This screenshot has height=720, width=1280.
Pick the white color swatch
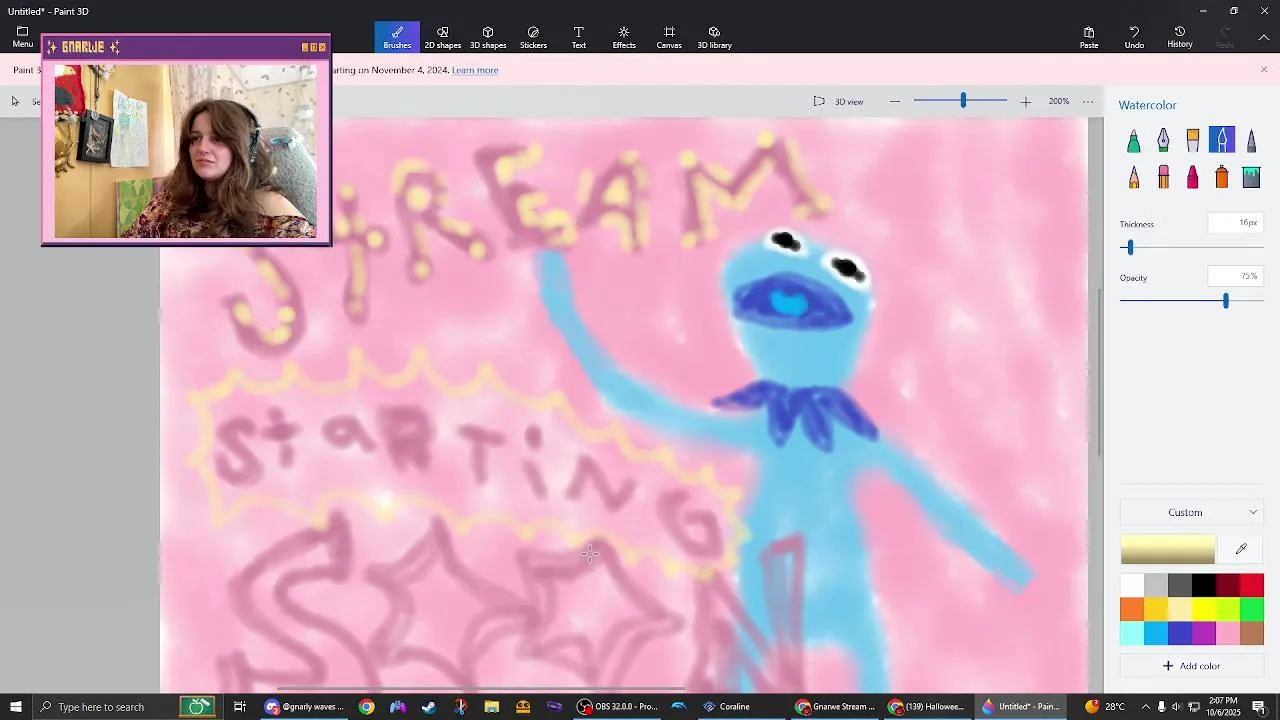(x=1132, y=585)
